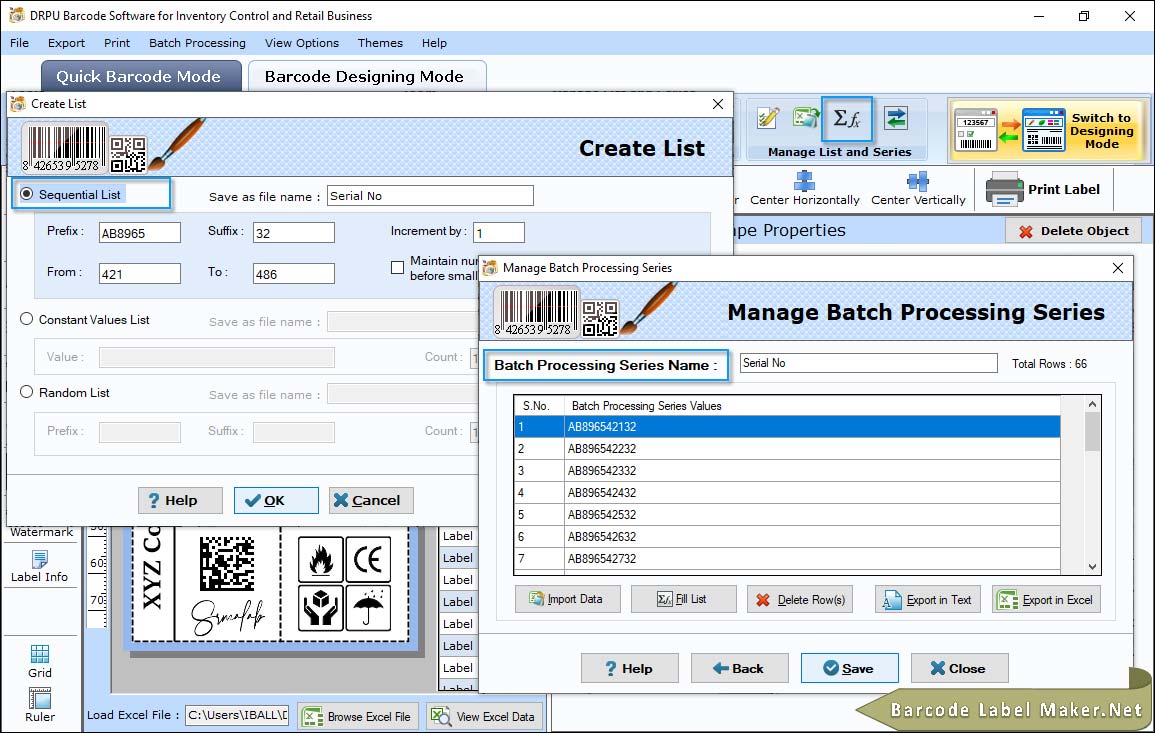Click scroll up arrow in series list
Viewport: 1155px width, 733px height.
[x=1092, y=404]
